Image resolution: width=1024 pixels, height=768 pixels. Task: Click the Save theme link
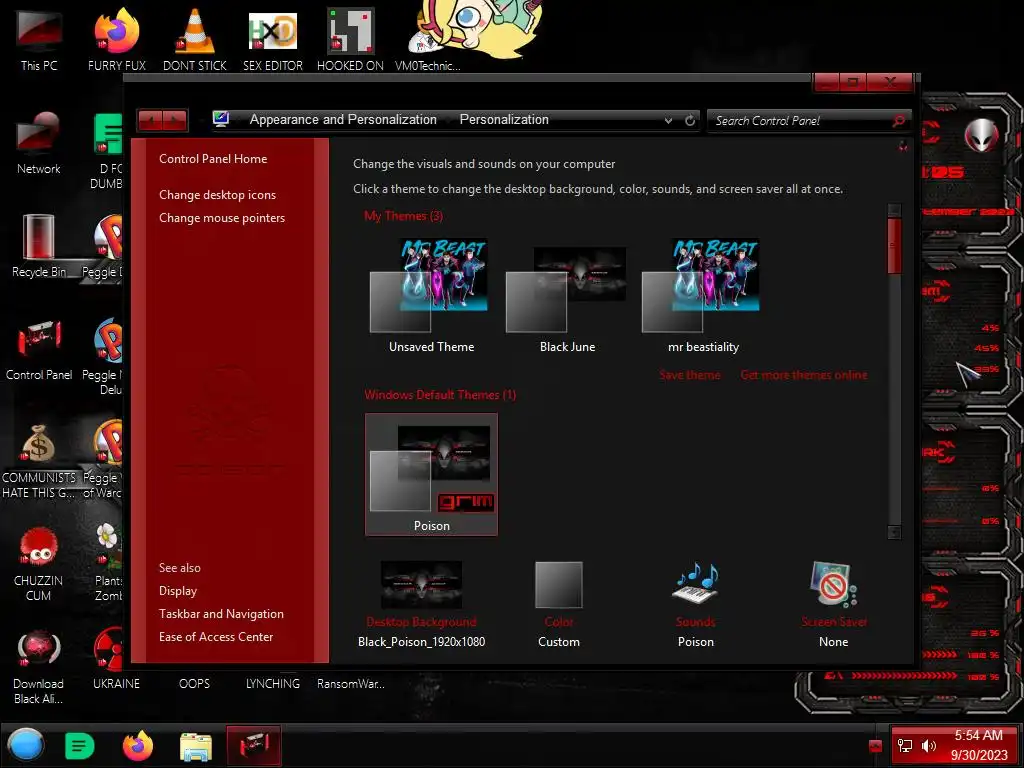point(690,375)
